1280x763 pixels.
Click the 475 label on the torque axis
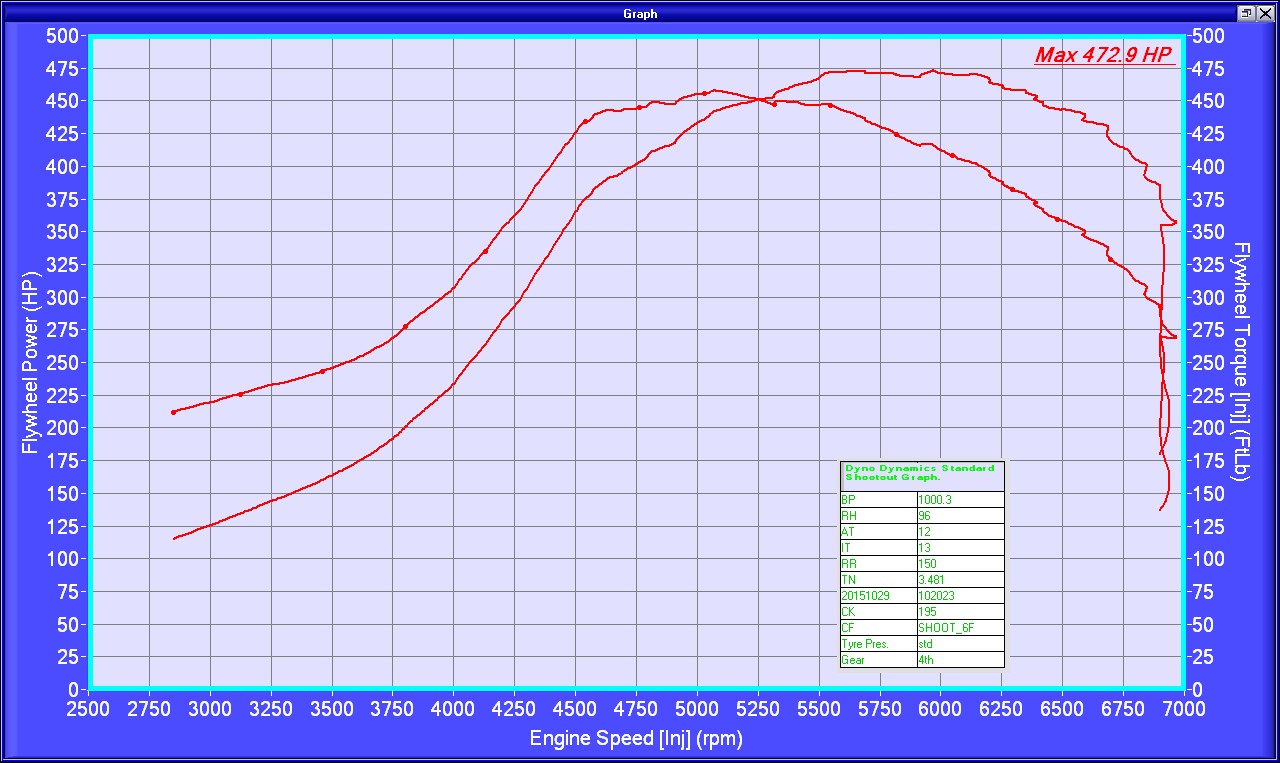click(1209, 69)
